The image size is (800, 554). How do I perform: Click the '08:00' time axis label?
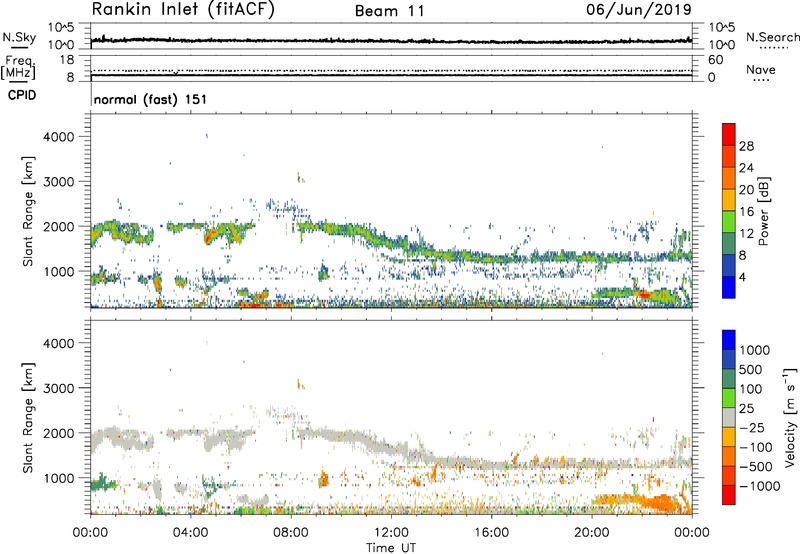pyautogui.click(x=291, y=533)
